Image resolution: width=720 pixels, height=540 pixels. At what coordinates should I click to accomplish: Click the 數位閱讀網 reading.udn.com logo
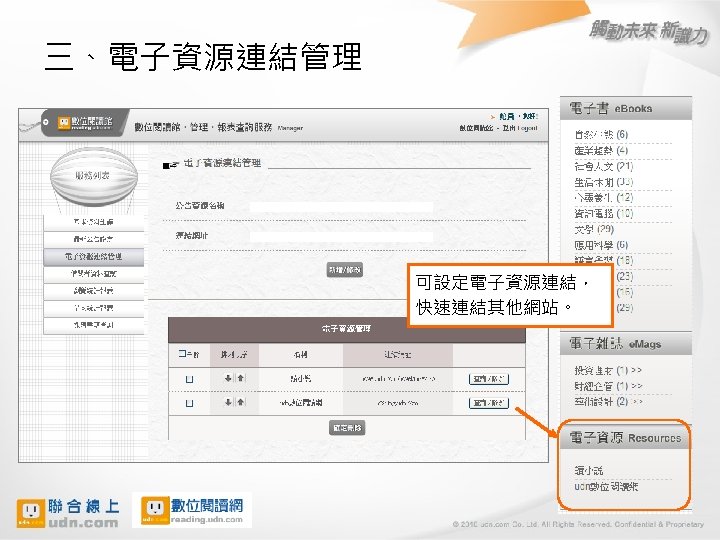(192, 510)
